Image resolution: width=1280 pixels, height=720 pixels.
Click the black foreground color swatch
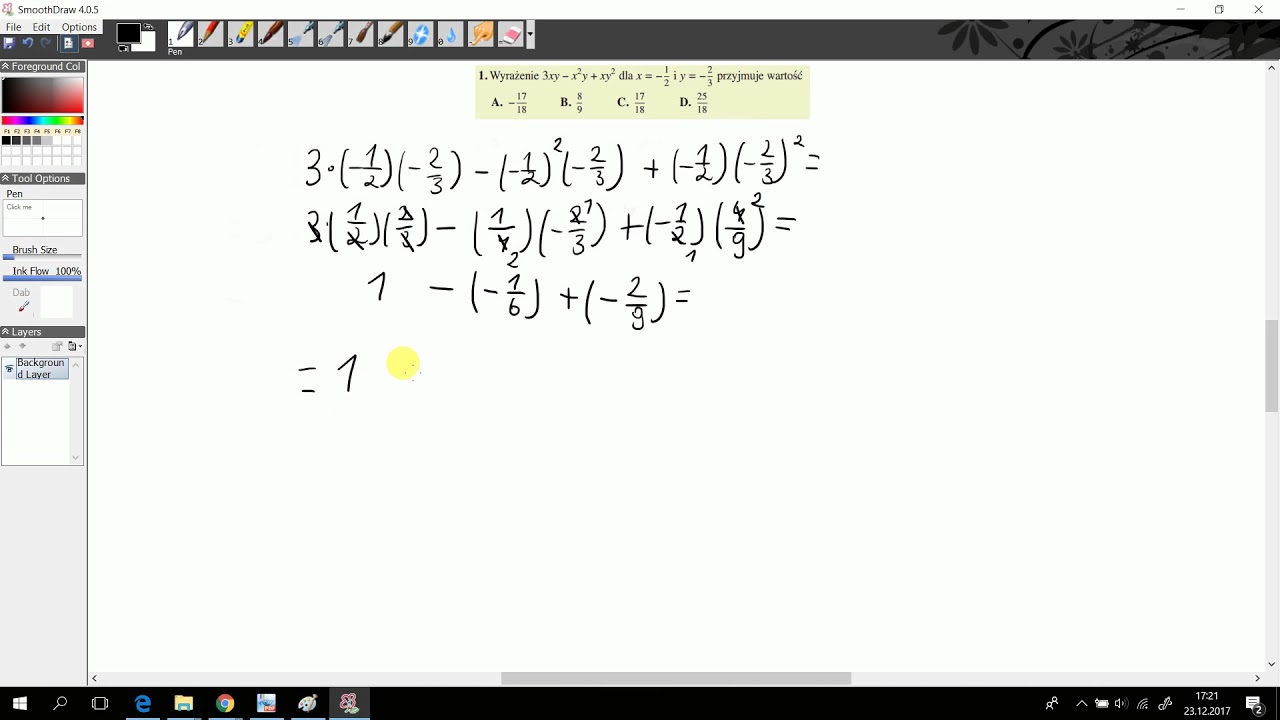128,33
